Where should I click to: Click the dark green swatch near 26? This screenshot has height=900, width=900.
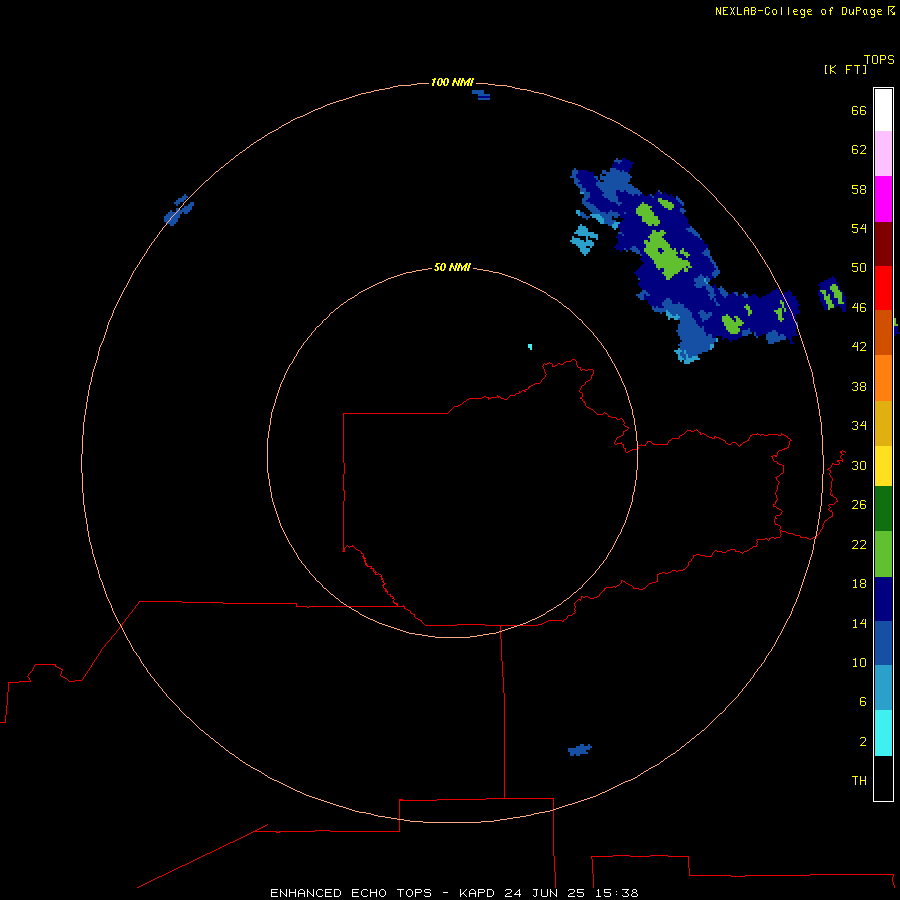883,509
